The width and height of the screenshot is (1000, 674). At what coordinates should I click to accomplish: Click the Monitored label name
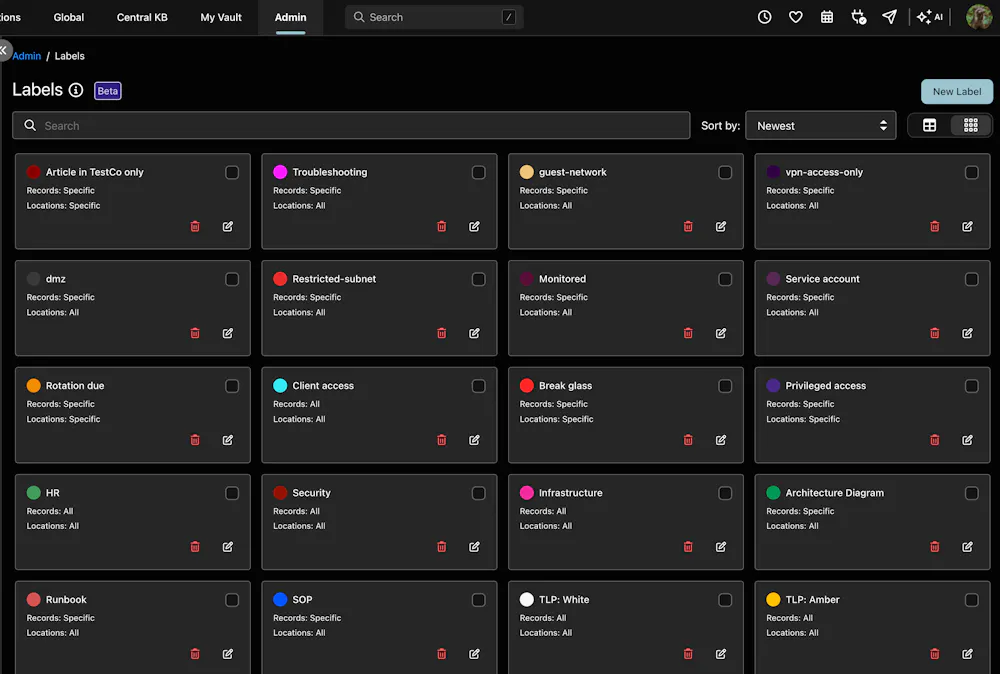point(562,279)
